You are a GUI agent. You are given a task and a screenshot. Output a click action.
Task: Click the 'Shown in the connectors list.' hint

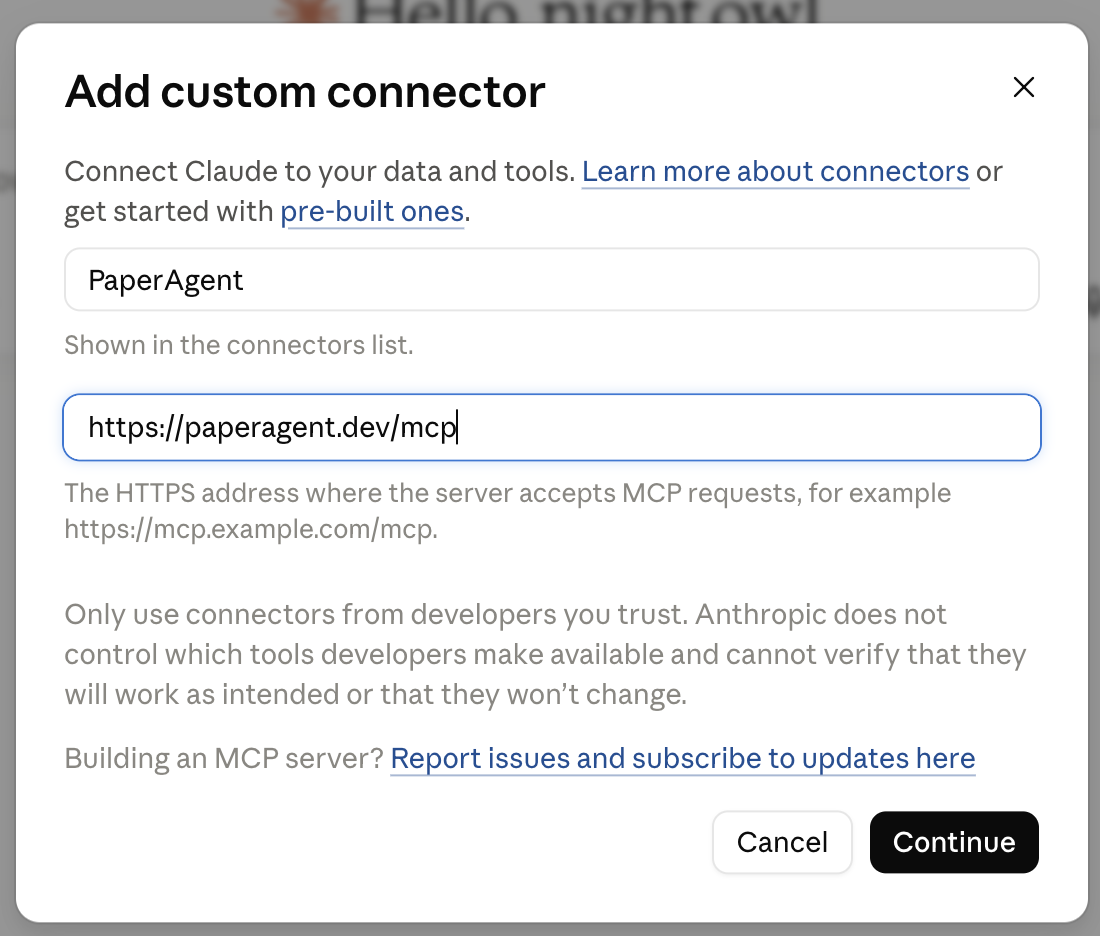[x=239, y=345]
